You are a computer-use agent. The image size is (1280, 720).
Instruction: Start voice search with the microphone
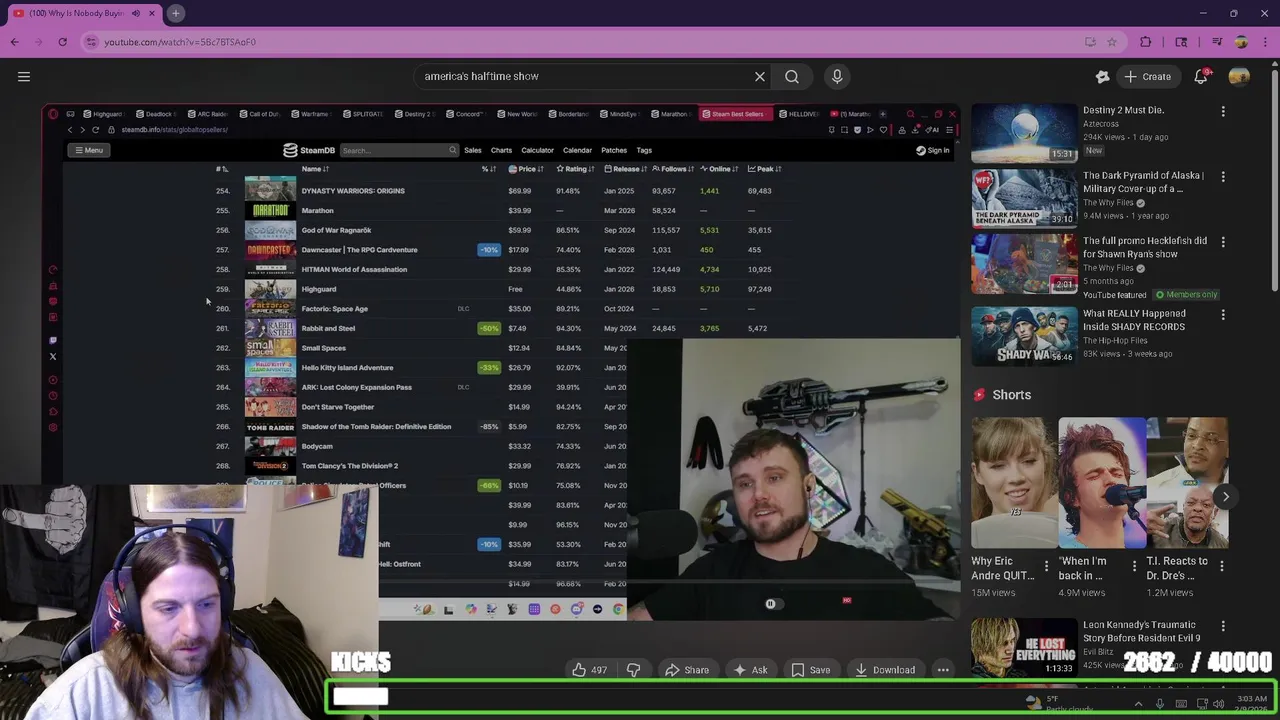point(837,77)
